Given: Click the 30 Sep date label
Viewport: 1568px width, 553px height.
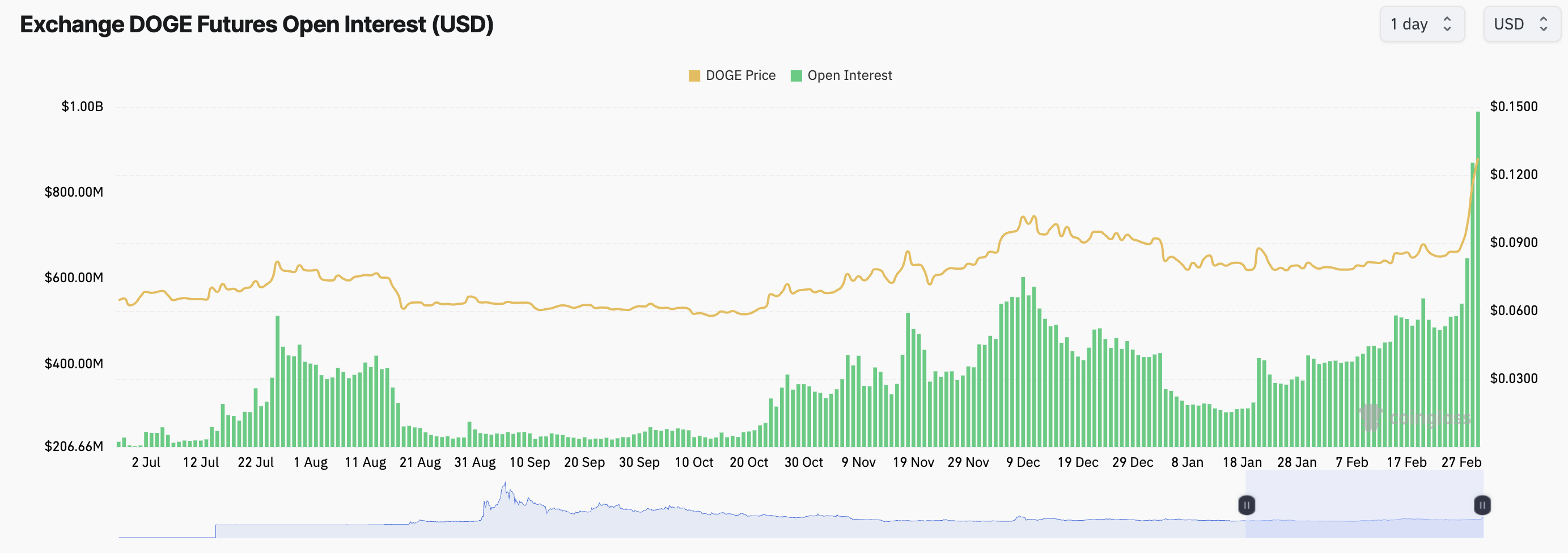Looking at the screenshot, I should point(639,462).
